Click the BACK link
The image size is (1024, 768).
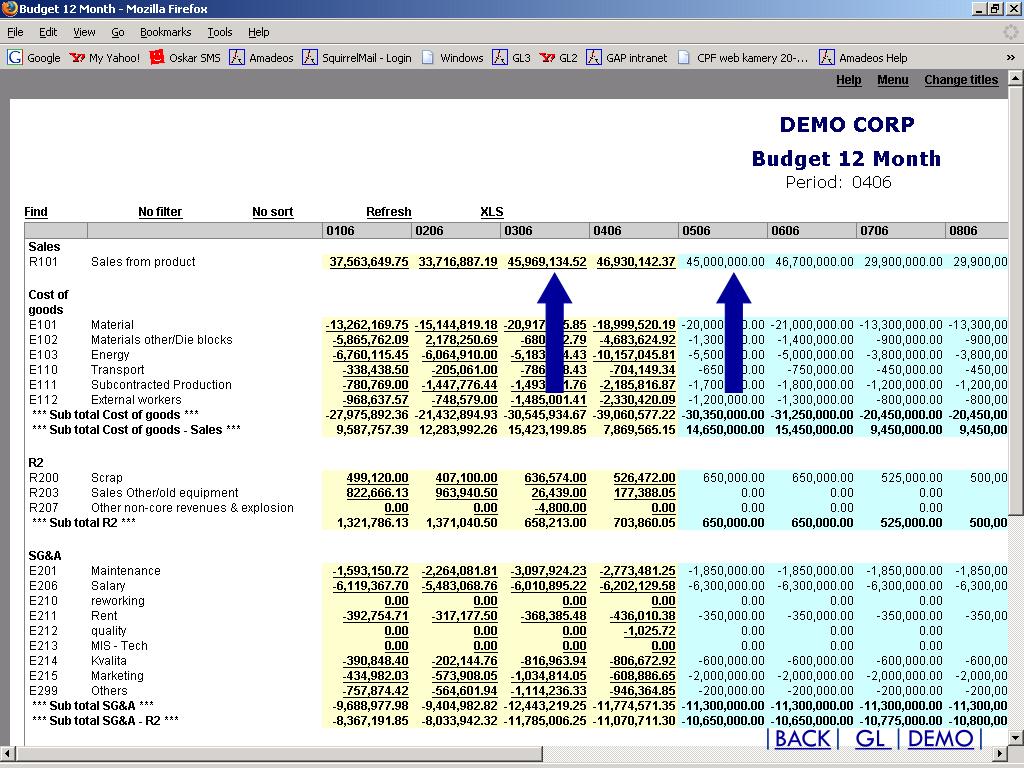click(802, 739)
